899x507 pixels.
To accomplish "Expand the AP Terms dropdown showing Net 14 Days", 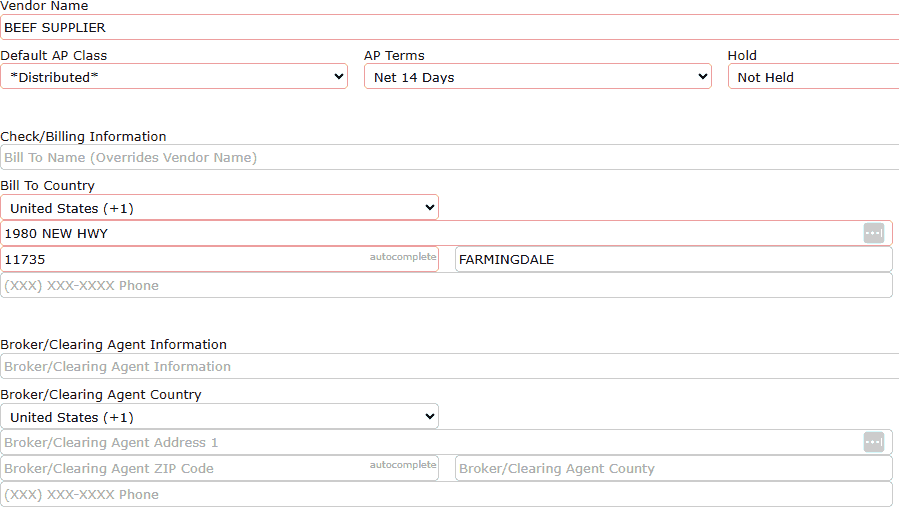I will (537, 77).
